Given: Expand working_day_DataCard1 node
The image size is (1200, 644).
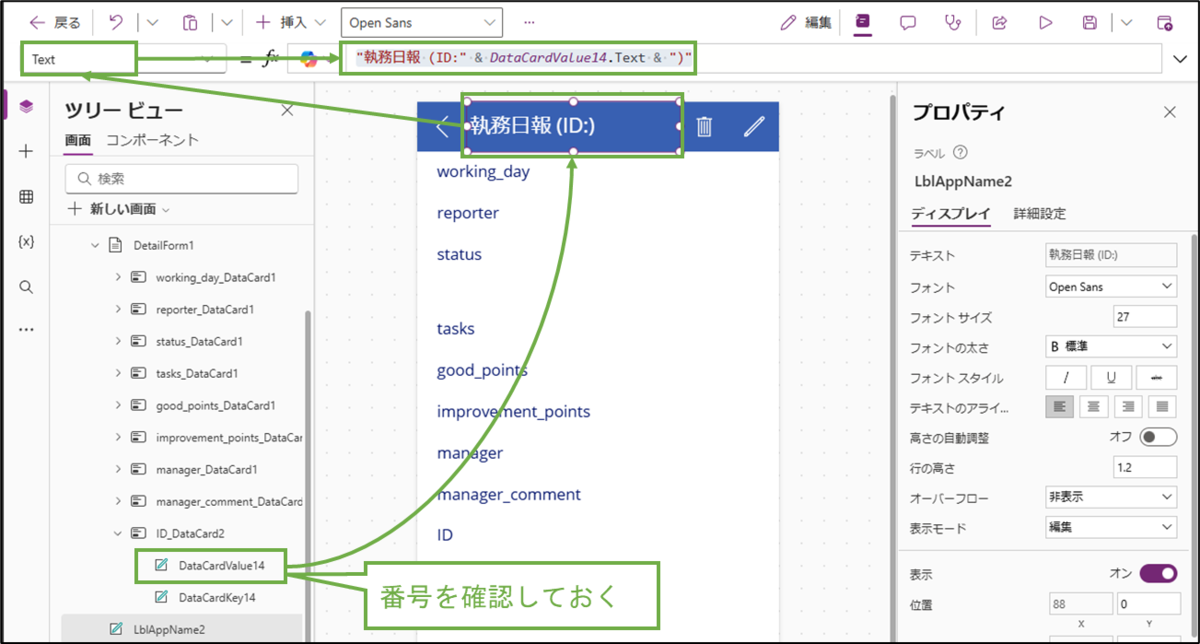Looking at the screenshot, I should coord(118,277).
